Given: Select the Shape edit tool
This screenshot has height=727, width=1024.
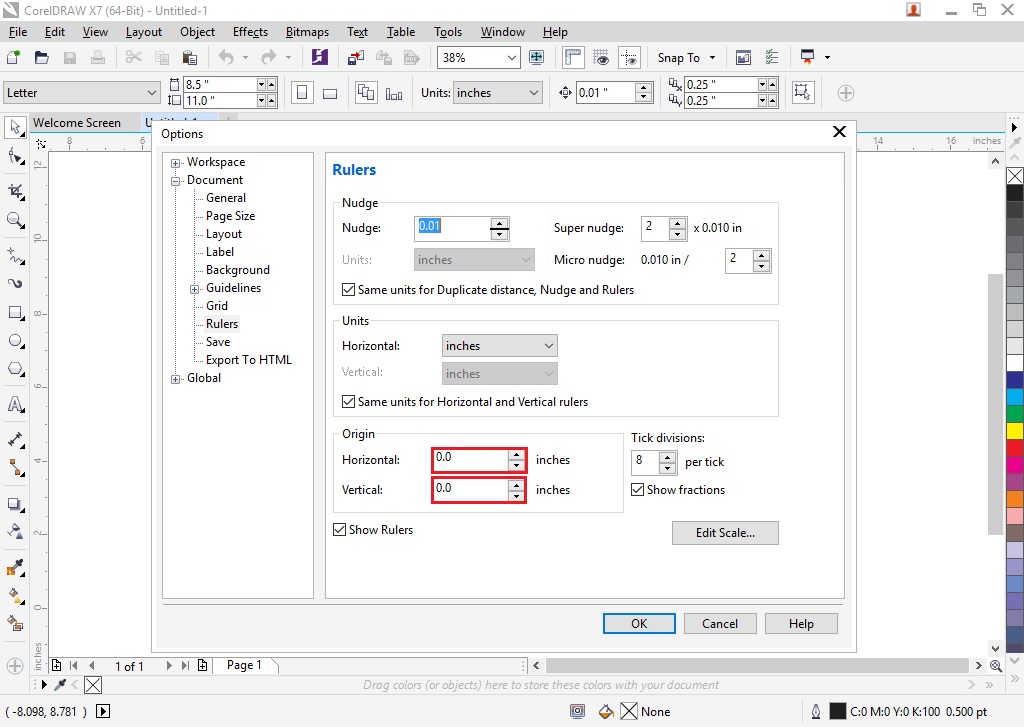Looking at the screenshot, I should [x=15, y=157].
